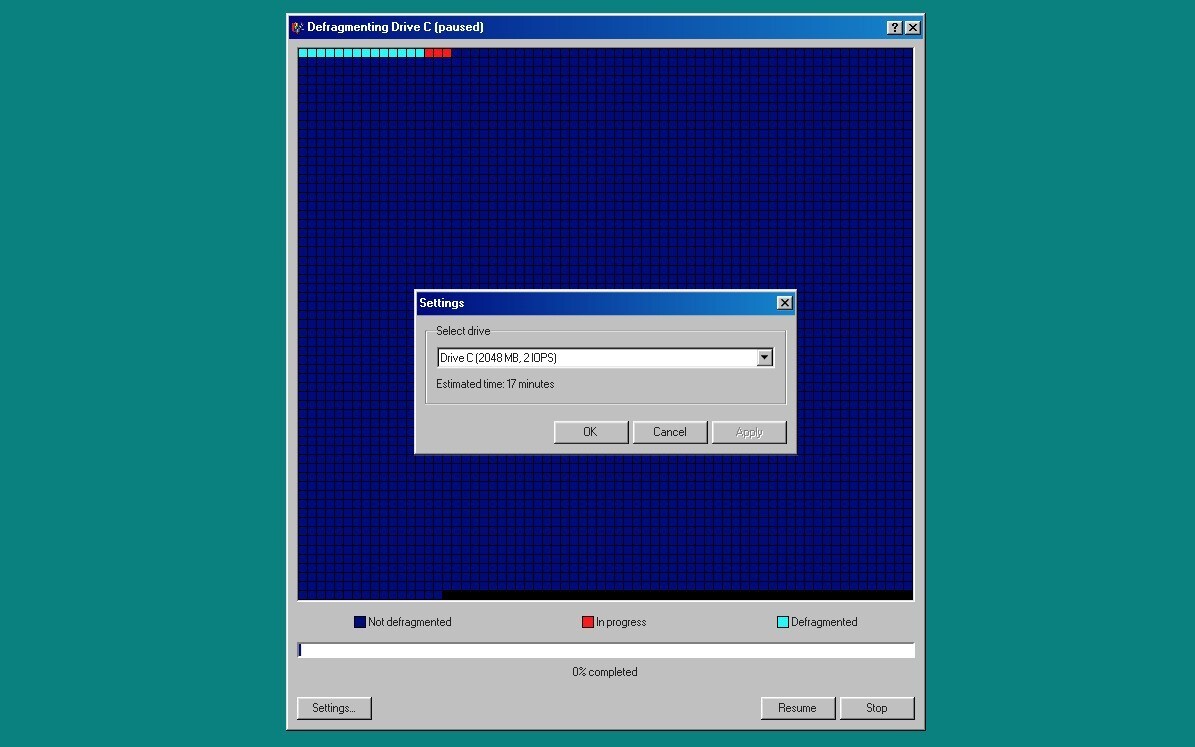Click the help (?) icon in the title bar
Screen dimensions: 1195x747
click(893, 27)
